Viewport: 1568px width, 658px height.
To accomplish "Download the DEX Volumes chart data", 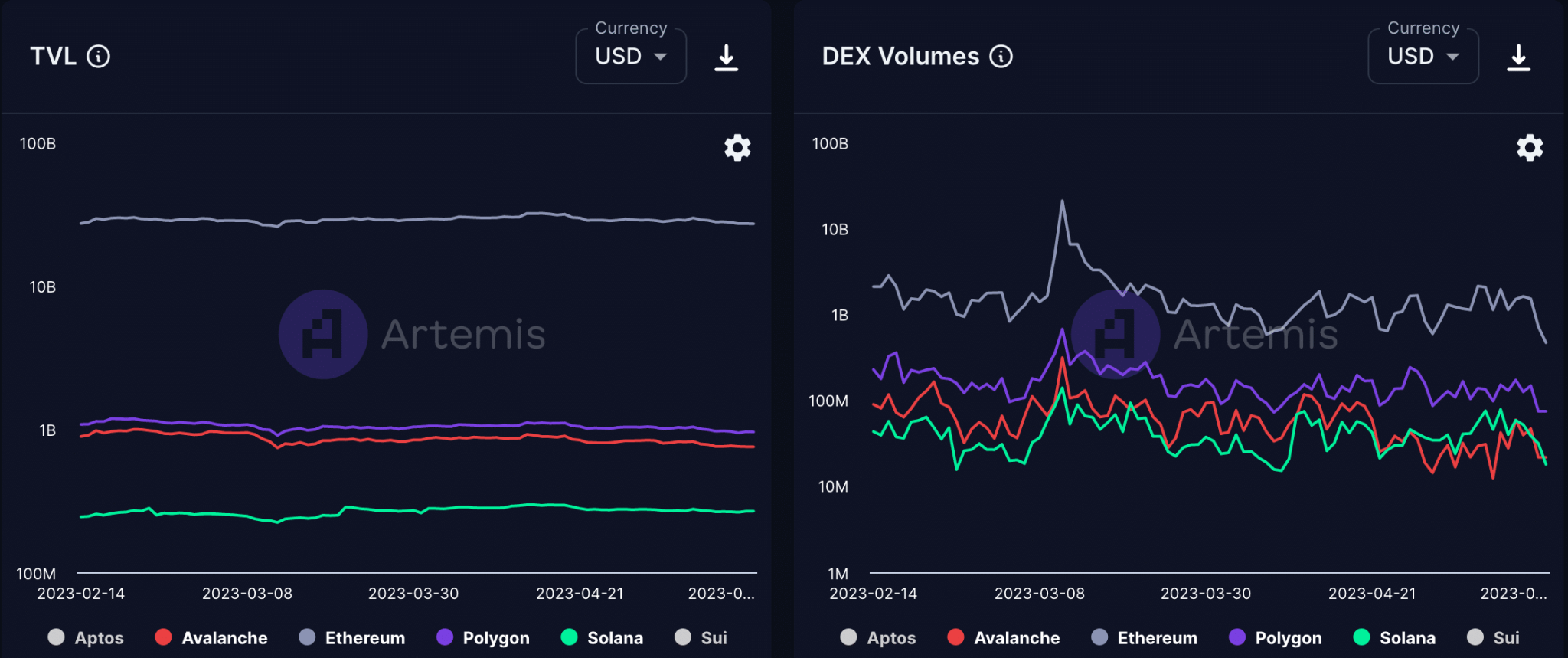I will (x=1518, y=57).
